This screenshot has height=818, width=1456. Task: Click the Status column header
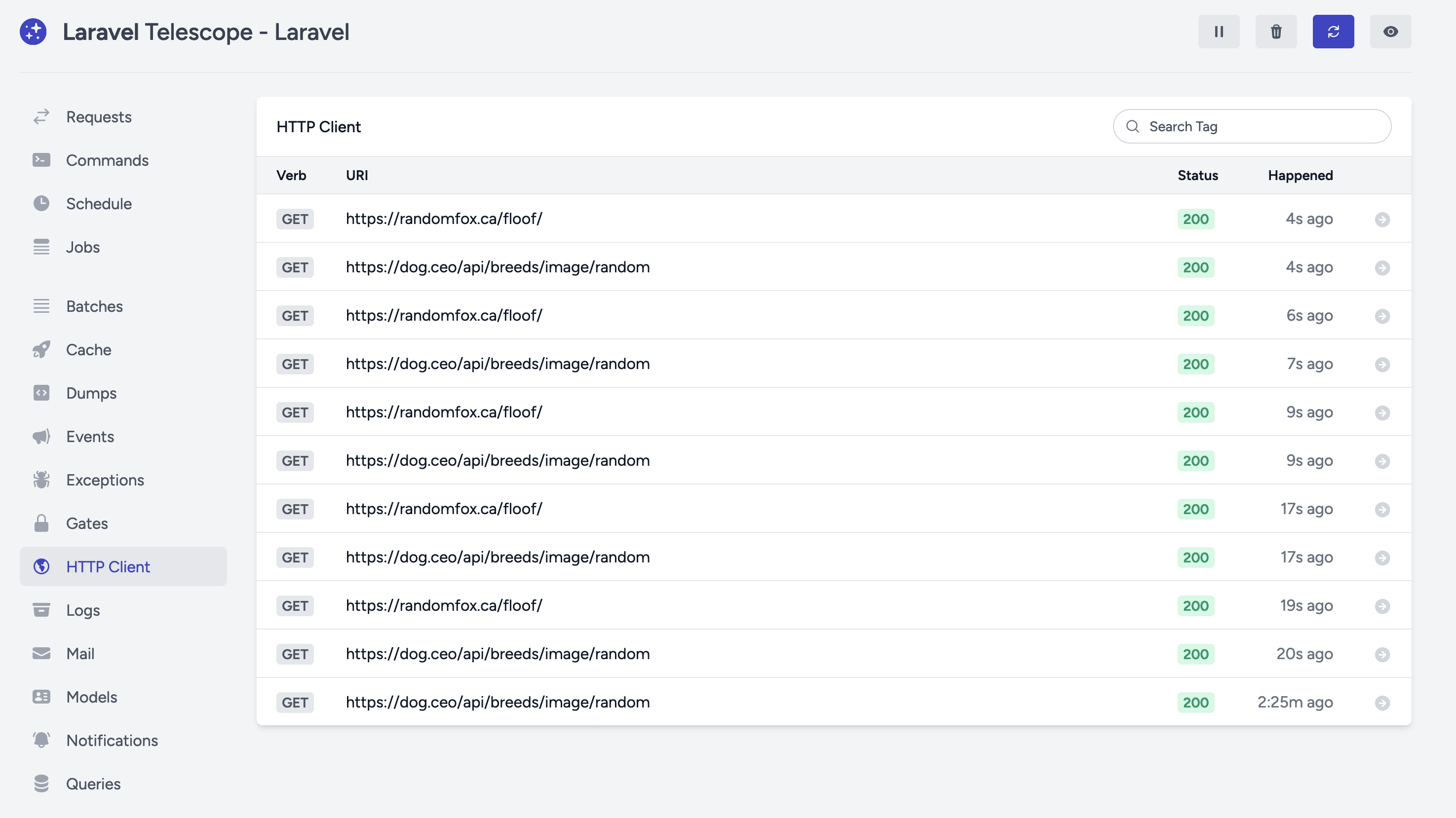tap(1198, 176)
